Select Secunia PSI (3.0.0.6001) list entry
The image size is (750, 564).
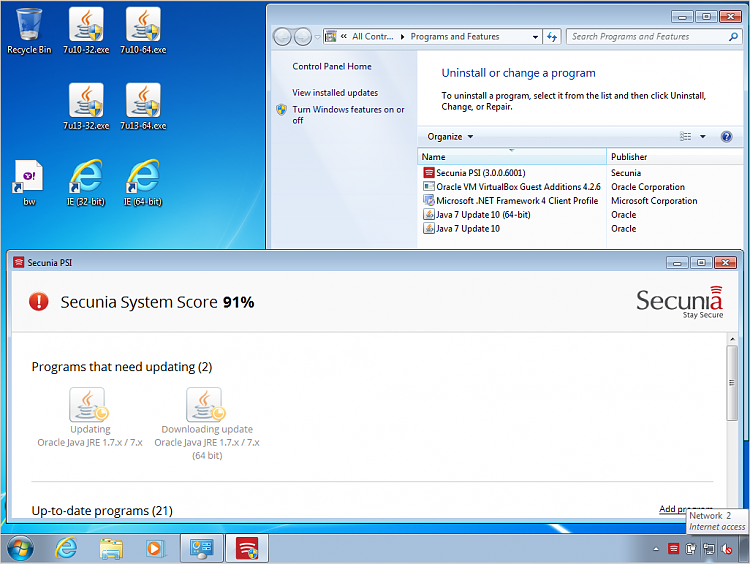pos(480,173)
